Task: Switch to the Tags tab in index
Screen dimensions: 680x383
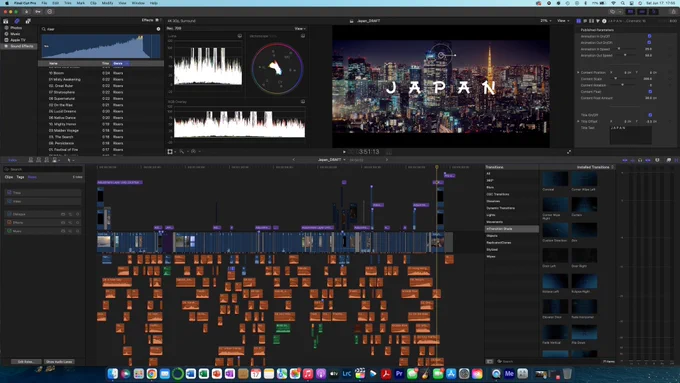Action: (20, 177)
